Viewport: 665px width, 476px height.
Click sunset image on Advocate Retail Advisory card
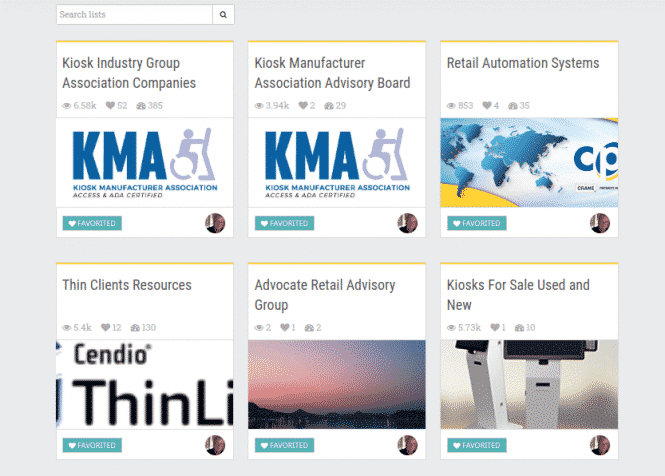coord(337,384)
